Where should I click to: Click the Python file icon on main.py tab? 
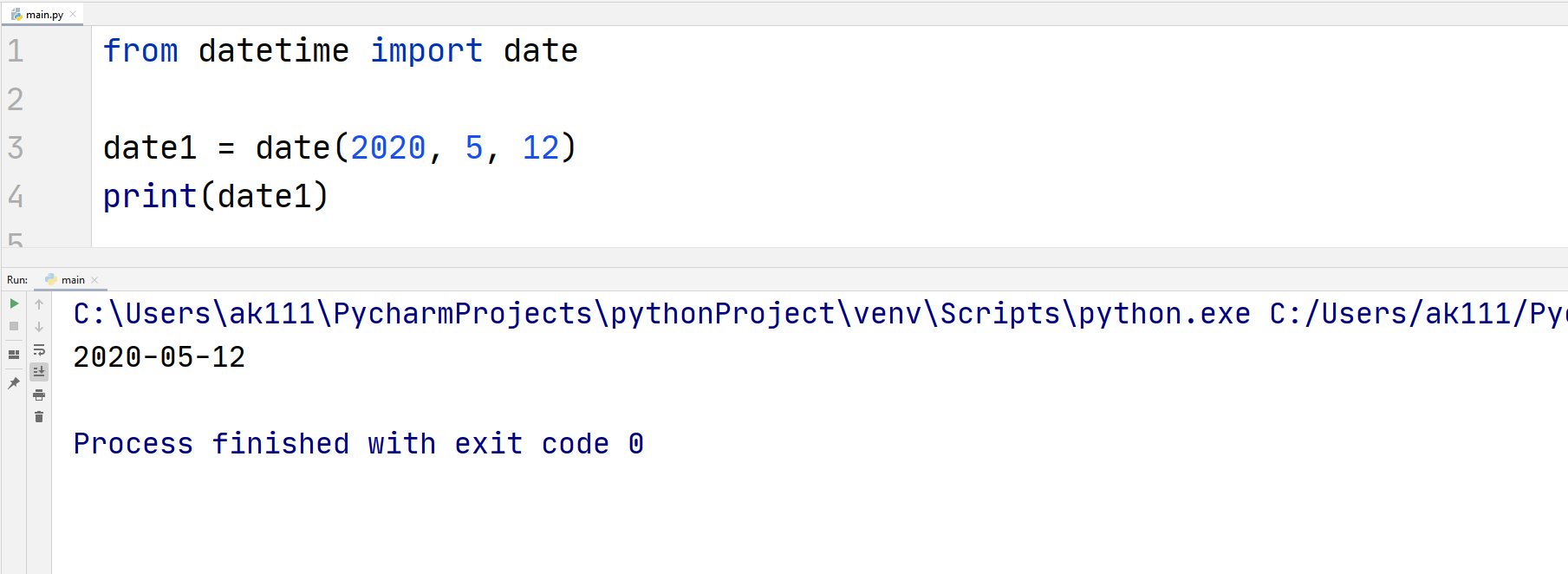pyautogui.click(x=15, y=13)
